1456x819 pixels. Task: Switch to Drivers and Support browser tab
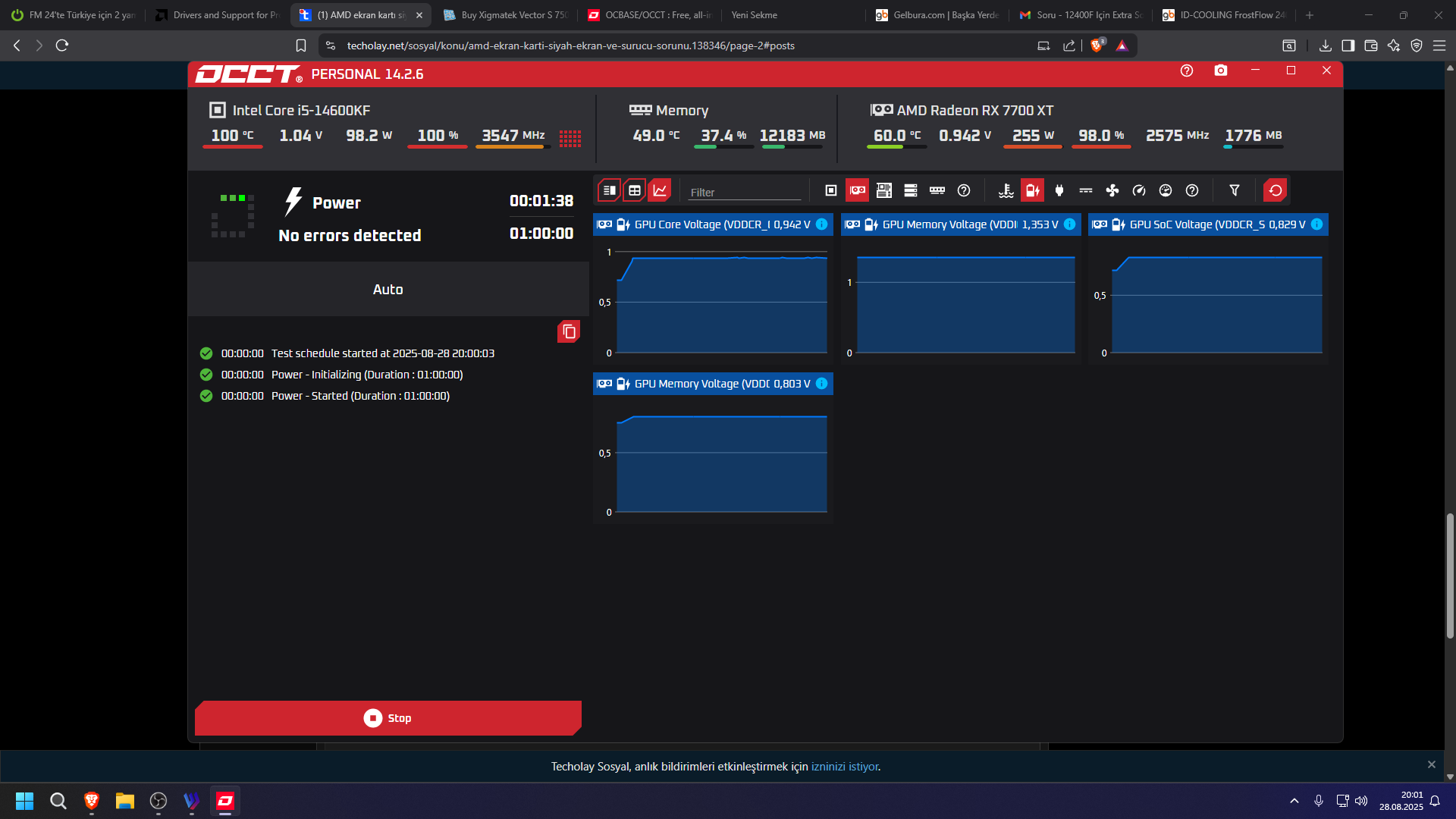(218, 15)
